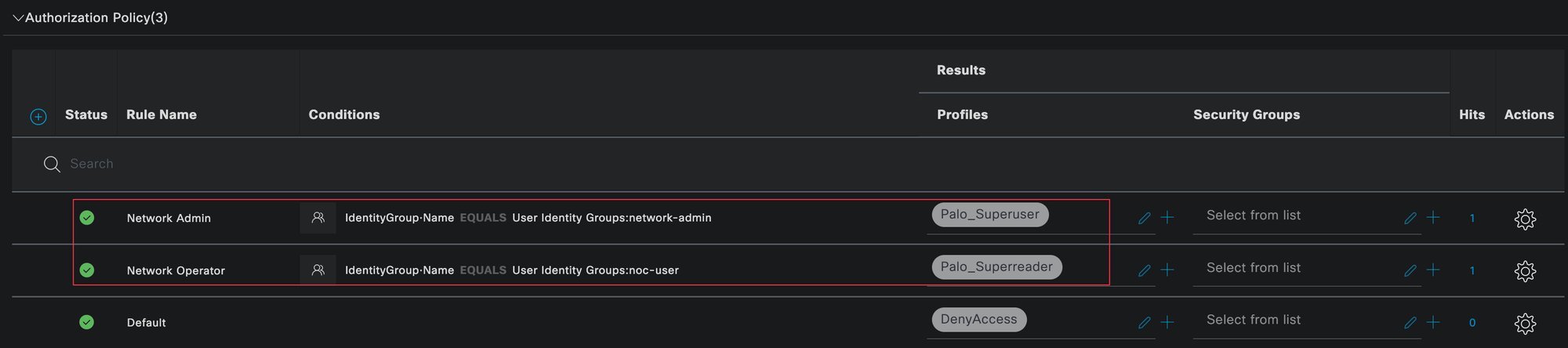
Task: Click identity group condition icon for Network Admin
Action: click(318, 218)
